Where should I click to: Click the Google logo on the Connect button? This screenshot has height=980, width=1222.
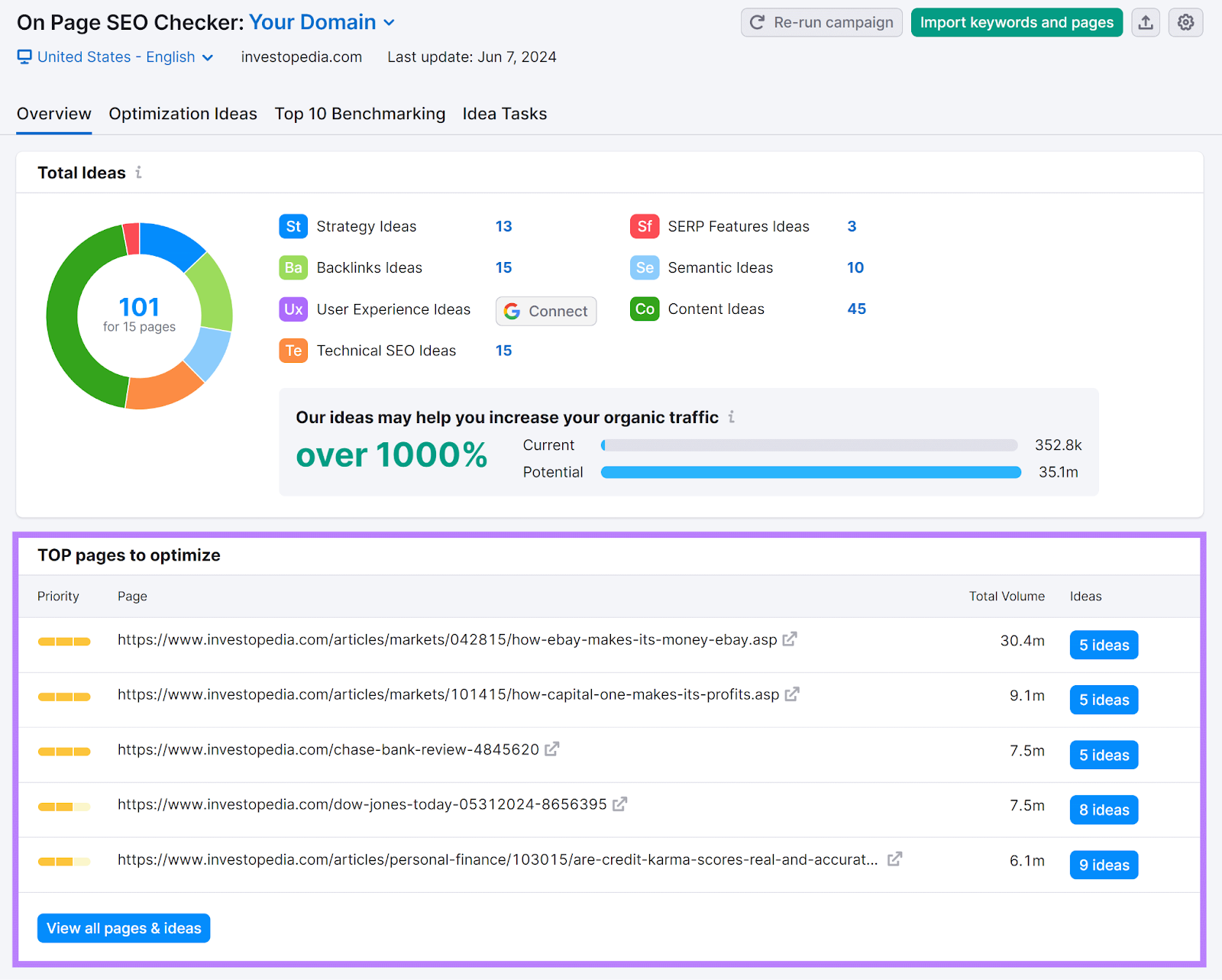(x=512, y=311)
